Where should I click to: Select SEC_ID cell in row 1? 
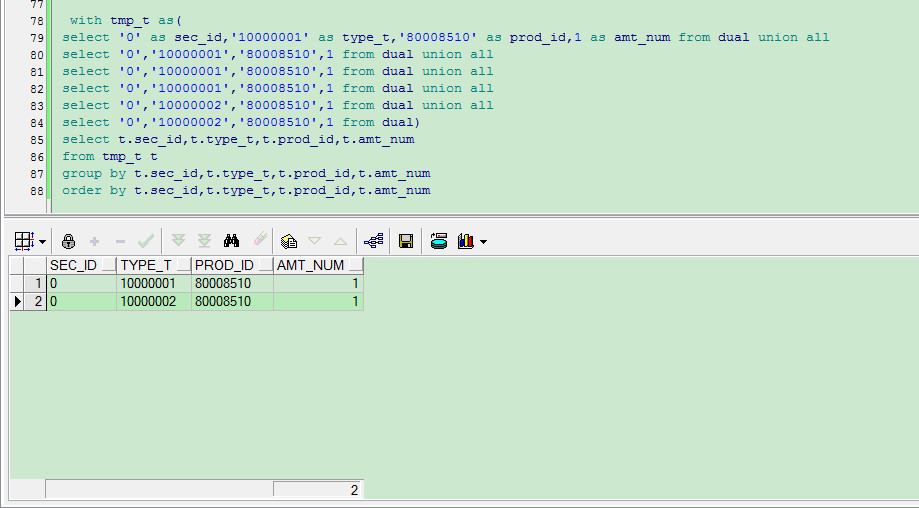pos(81,284)
